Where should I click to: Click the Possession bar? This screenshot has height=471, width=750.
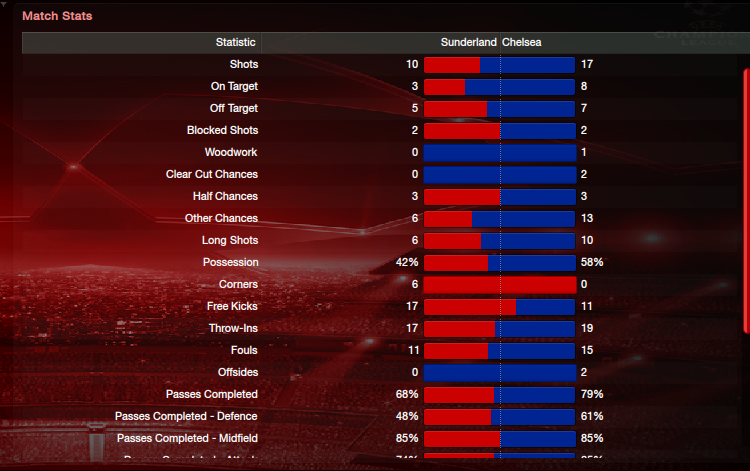pos(500,263)
